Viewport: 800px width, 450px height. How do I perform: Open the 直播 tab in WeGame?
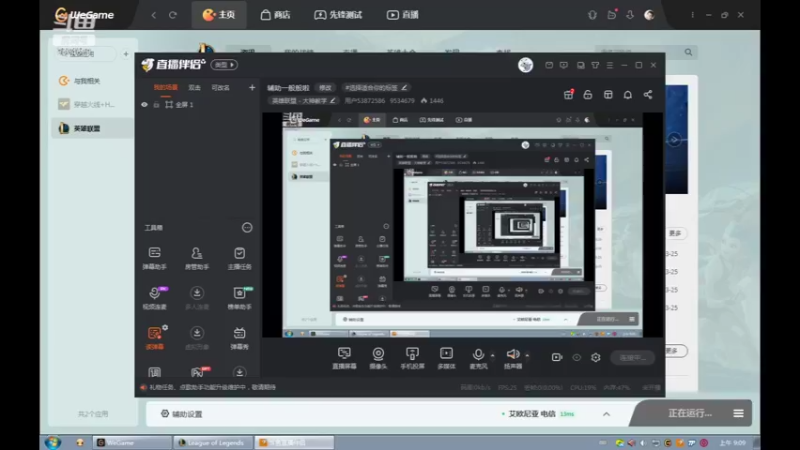coord(403,15)
